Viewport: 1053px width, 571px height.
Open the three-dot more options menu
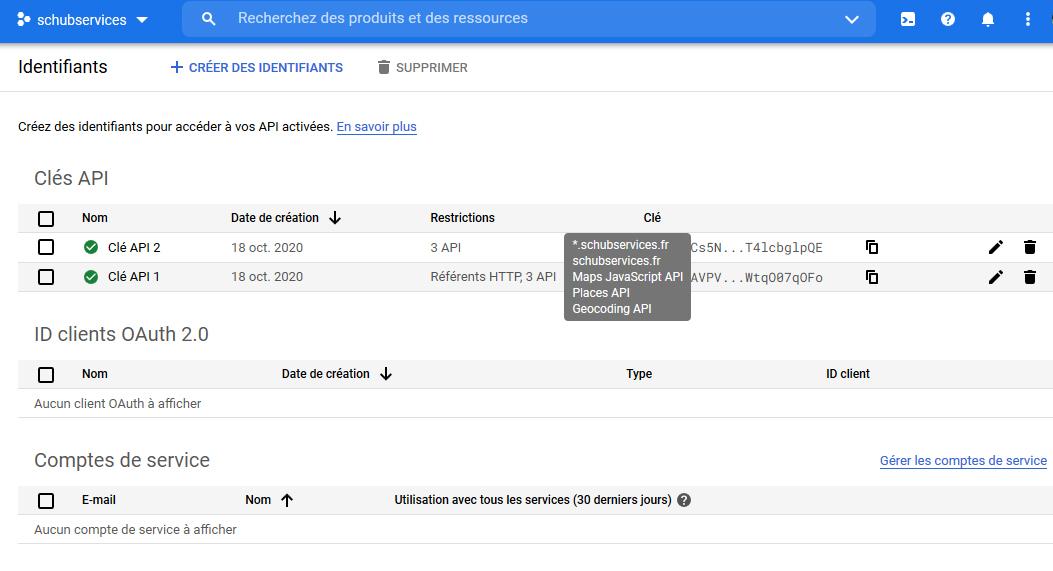click(x=1027, y=19)
